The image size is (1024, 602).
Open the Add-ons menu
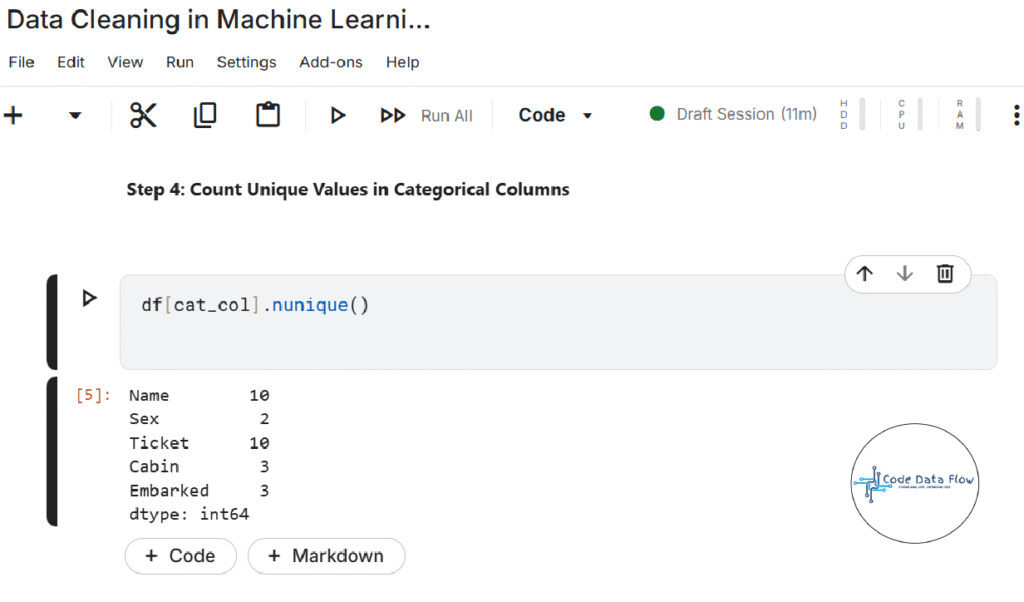(x=331, y=62)
